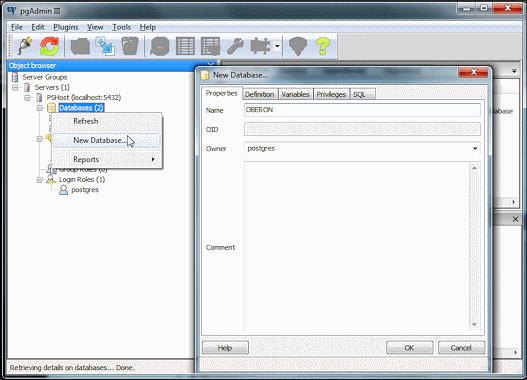The width and height of the screenshot is (527, 380).
Task: Click the OK button in New Database dialog
Action: coord(409,348)
